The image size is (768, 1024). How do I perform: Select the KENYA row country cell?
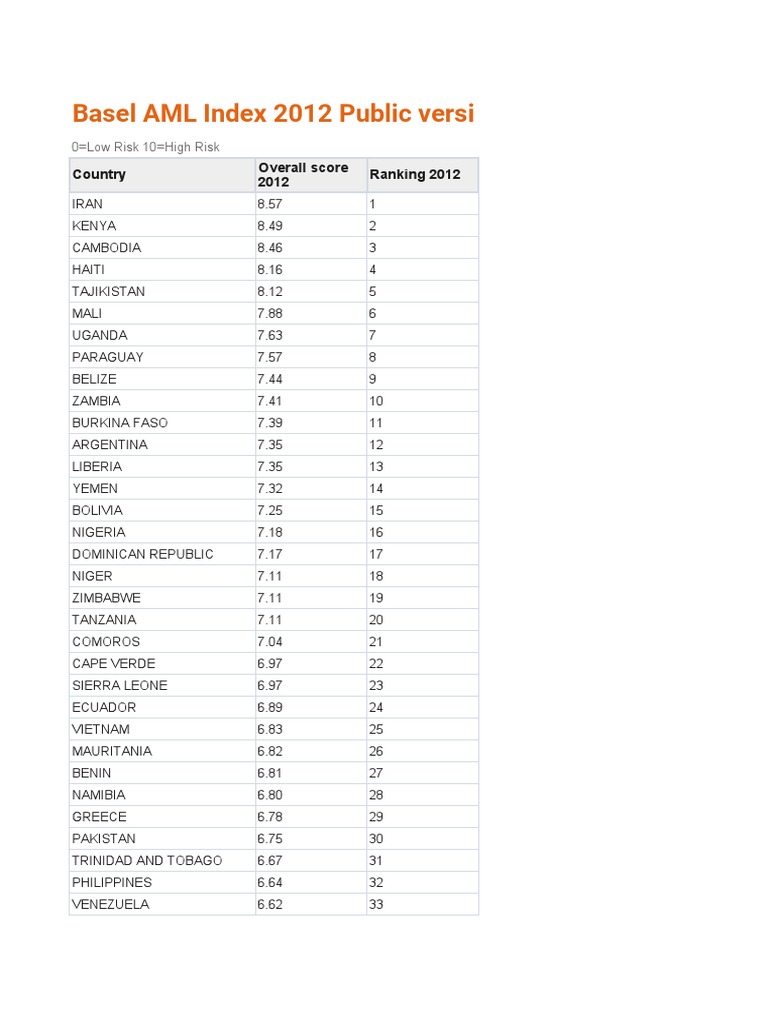(94, 226)
